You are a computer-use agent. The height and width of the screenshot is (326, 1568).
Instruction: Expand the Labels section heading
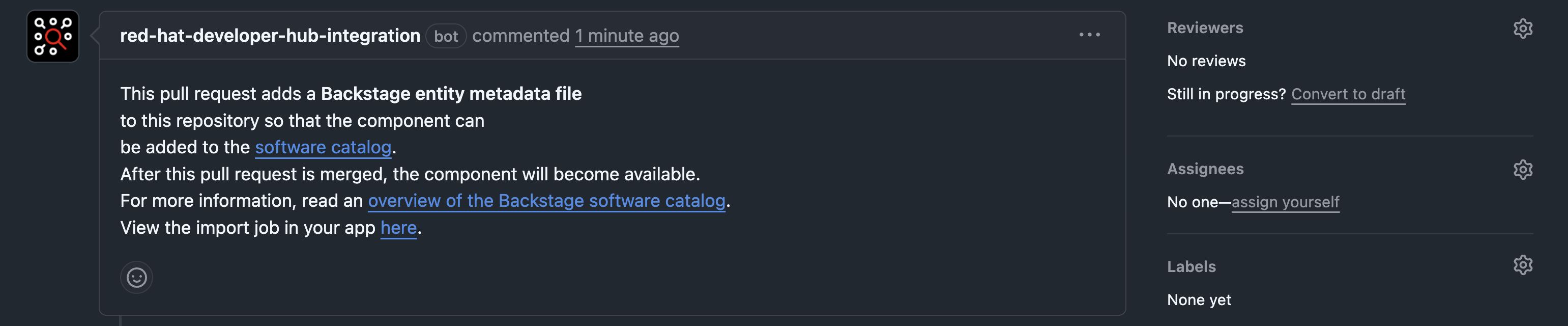(x=1190, y=267)
